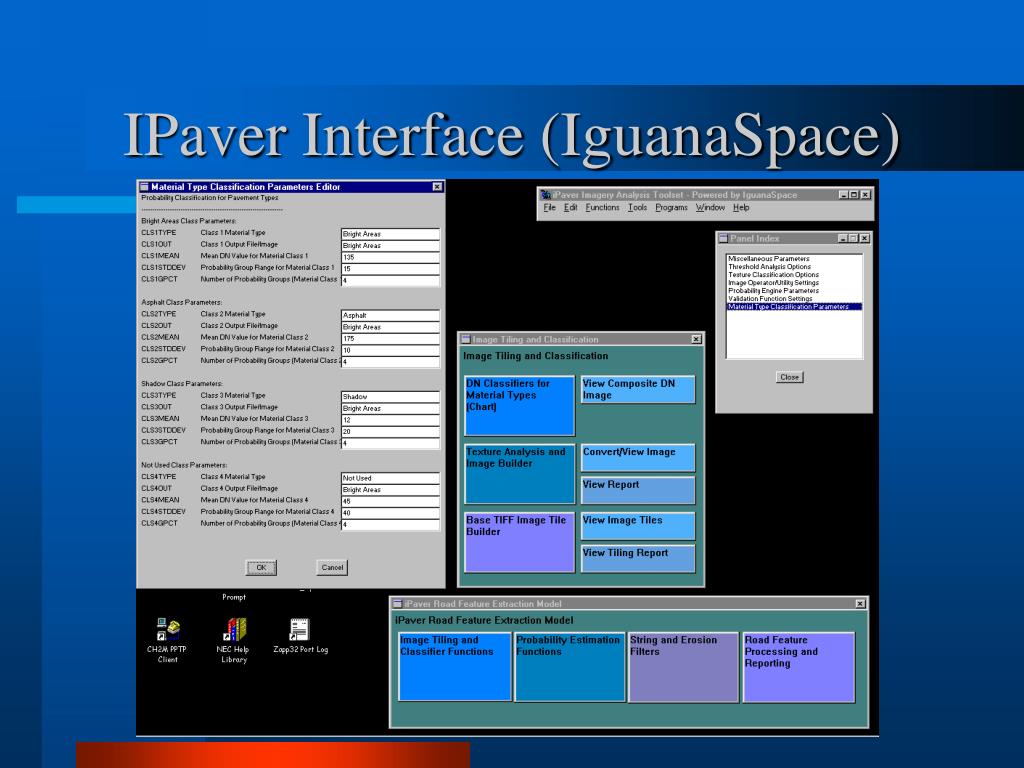
Task: Open the Edit menu
Action: pyautogui.click(x=571, y=208)
